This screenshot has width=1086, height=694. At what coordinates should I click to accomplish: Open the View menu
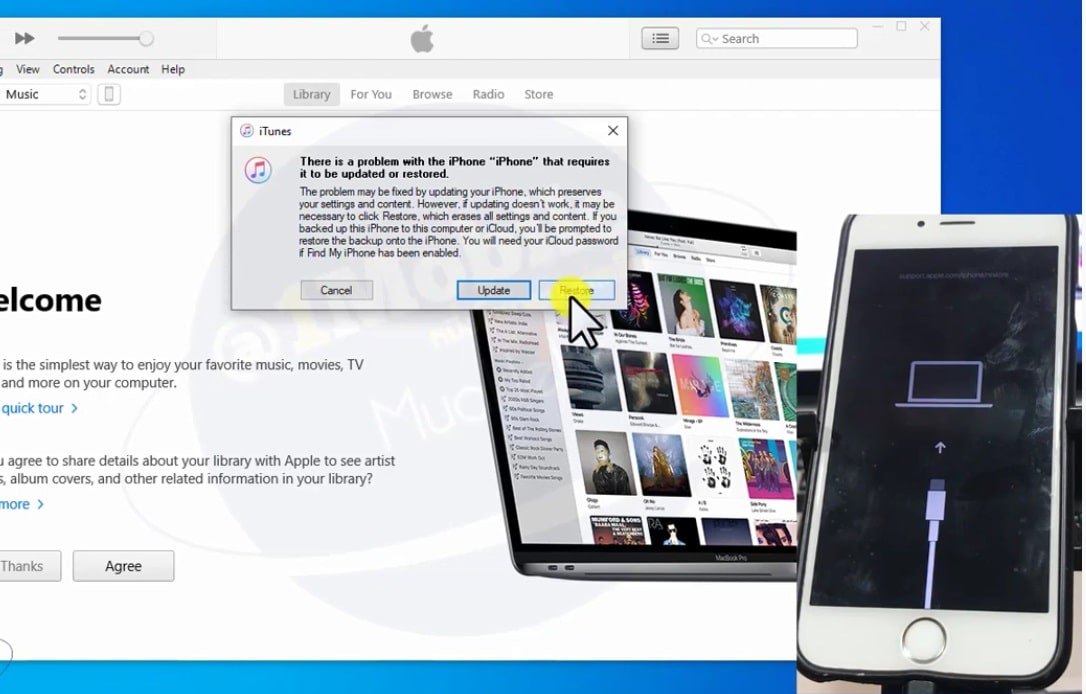28,69
